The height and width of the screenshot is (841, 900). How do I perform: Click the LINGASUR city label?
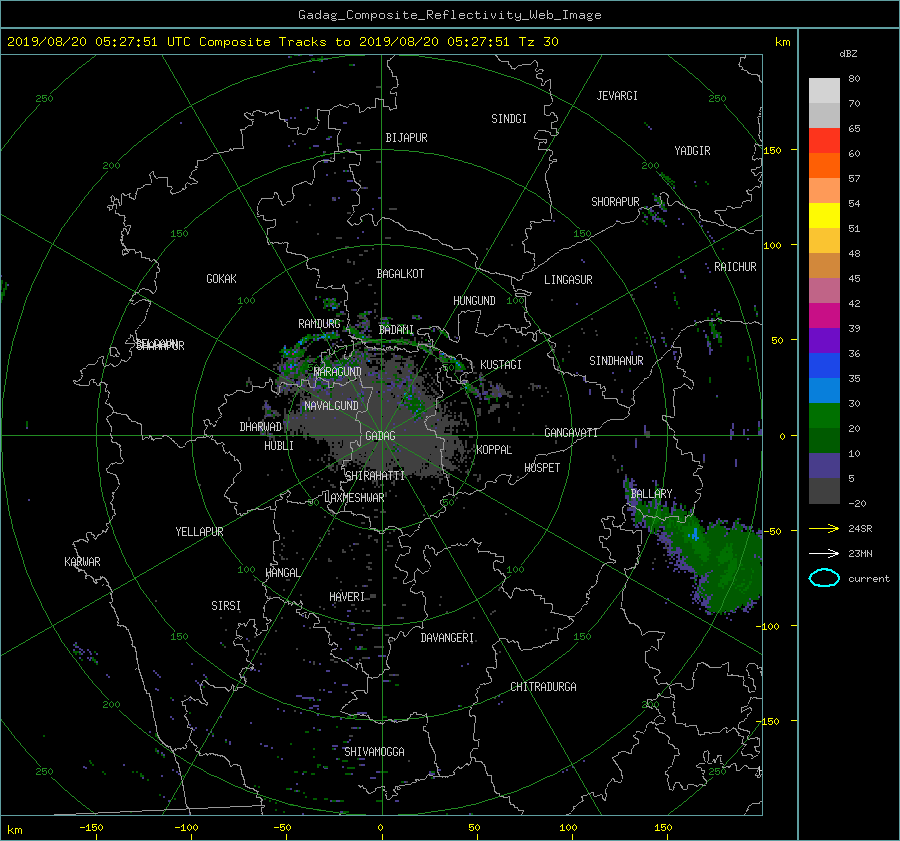click(568, 280)
